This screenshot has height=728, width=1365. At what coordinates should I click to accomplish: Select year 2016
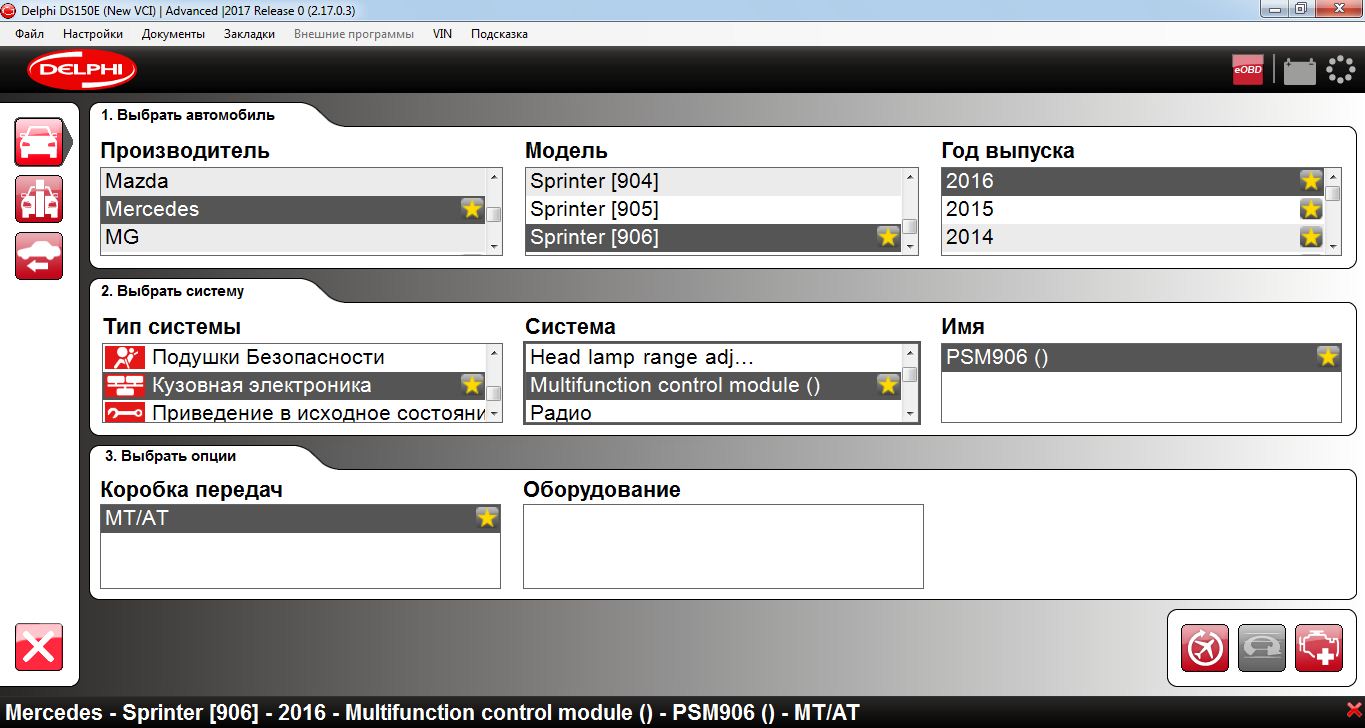coord(1133,181)
